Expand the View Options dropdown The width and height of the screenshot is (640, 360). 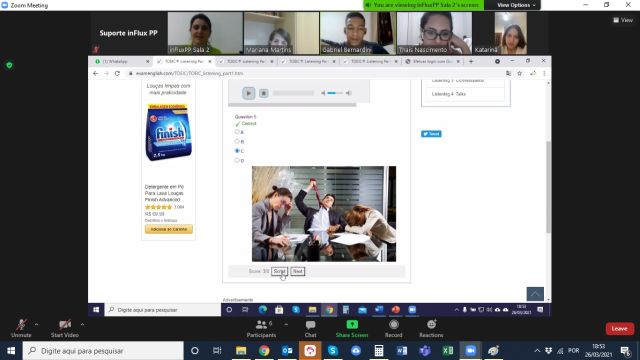[516, 5]
